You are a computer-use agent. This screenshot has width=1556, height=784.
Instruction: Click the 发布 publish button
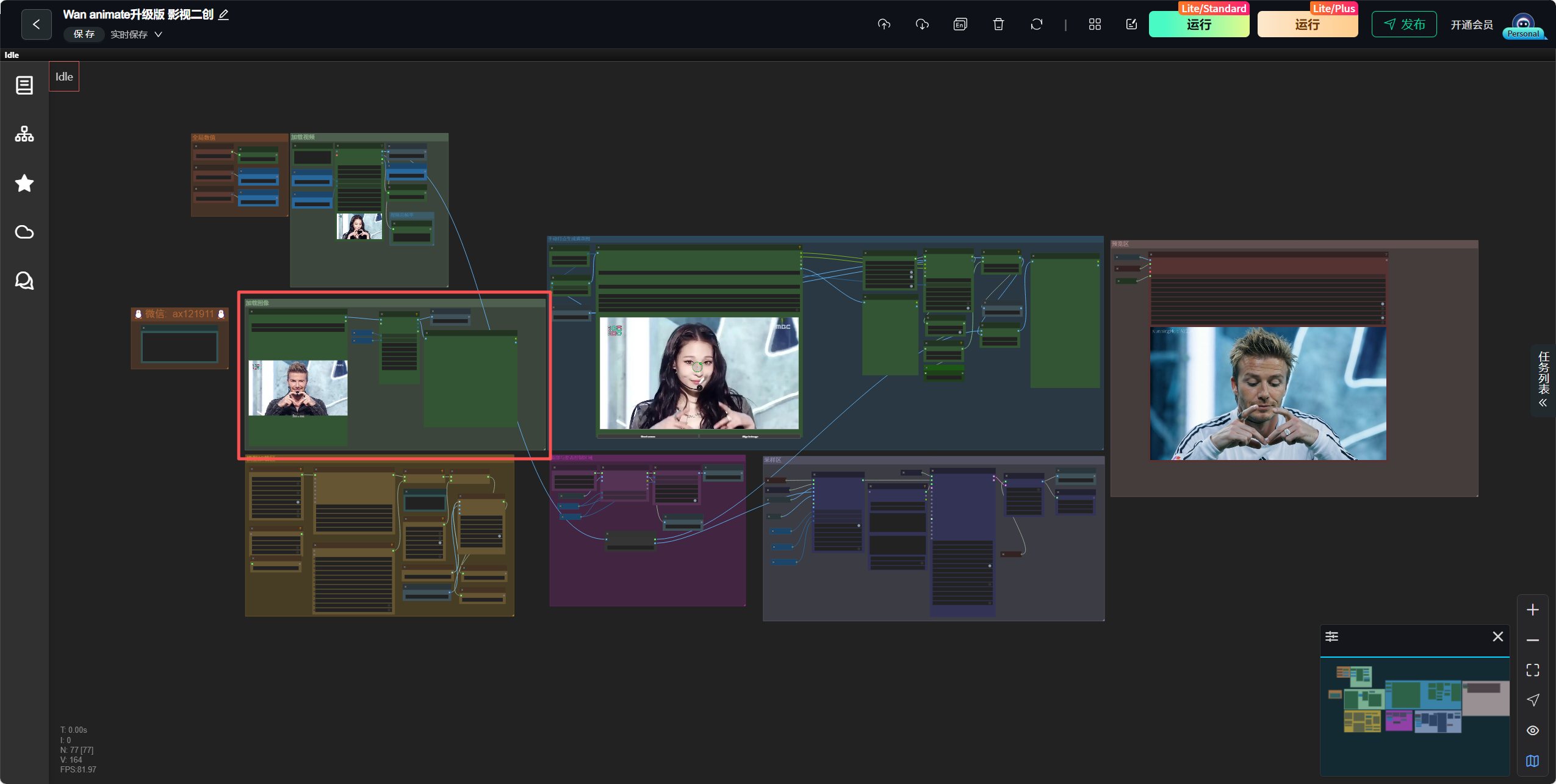(x=1404, y=24)
